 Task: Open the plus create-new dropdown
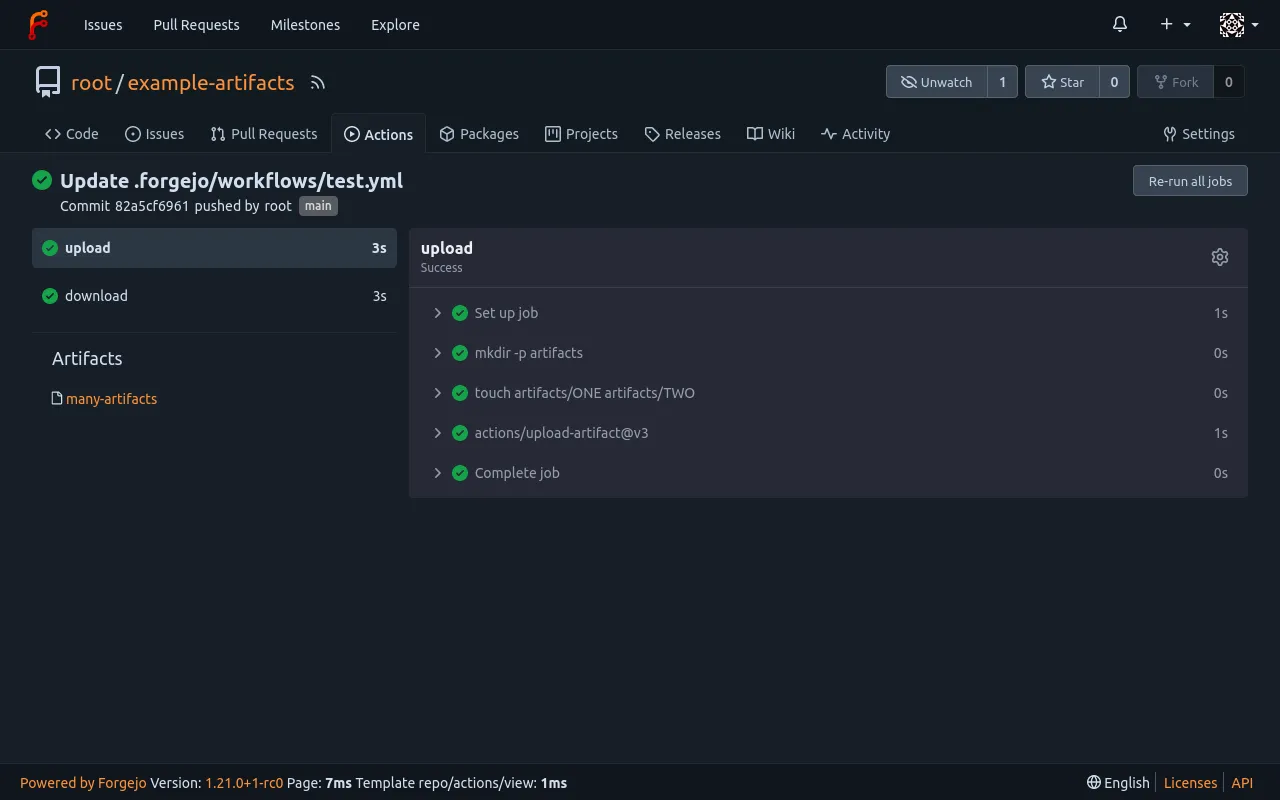tap(1175, 25)
